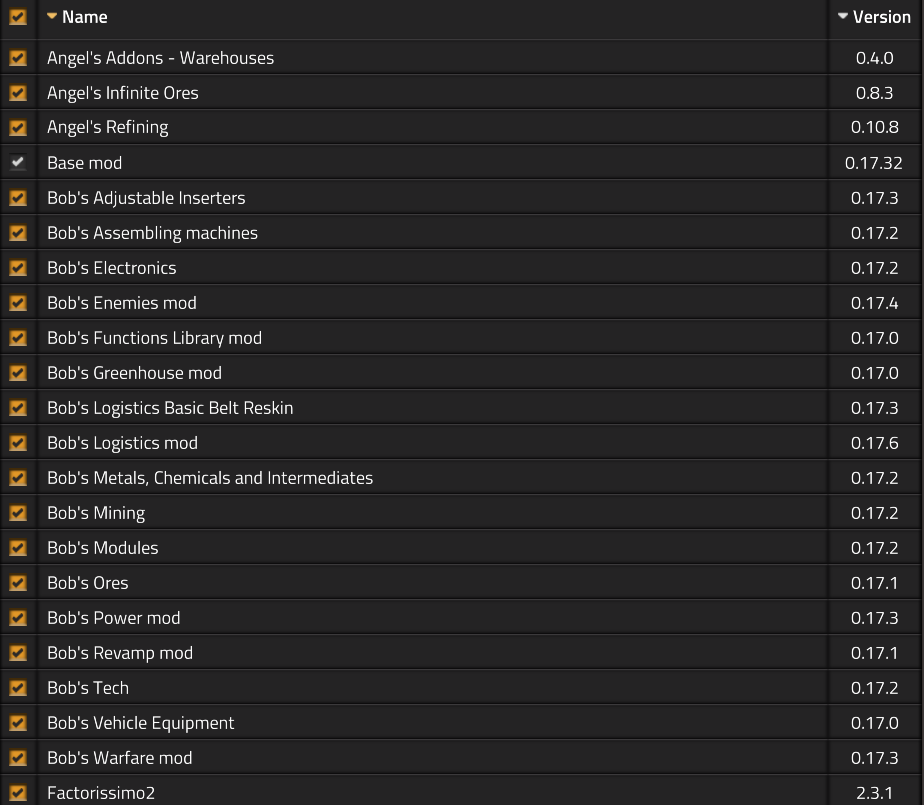Sort mods by the Name column header
The height and width of the screenshot is (805, 924).
pyautogui.click(x=77, y=17)
